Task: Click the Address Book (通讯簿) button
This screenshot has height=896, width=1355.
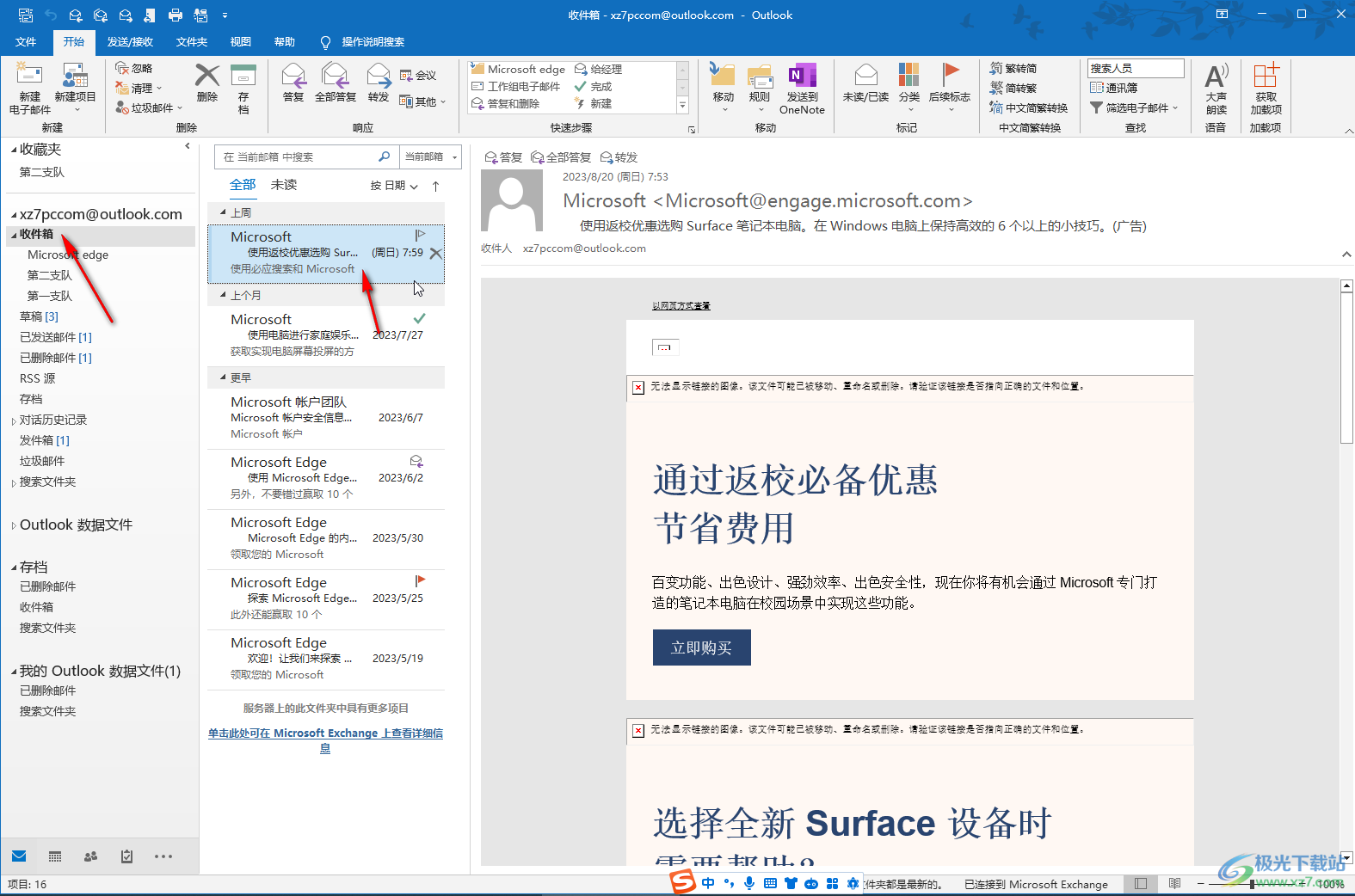Action: (x=1114, y=88)
